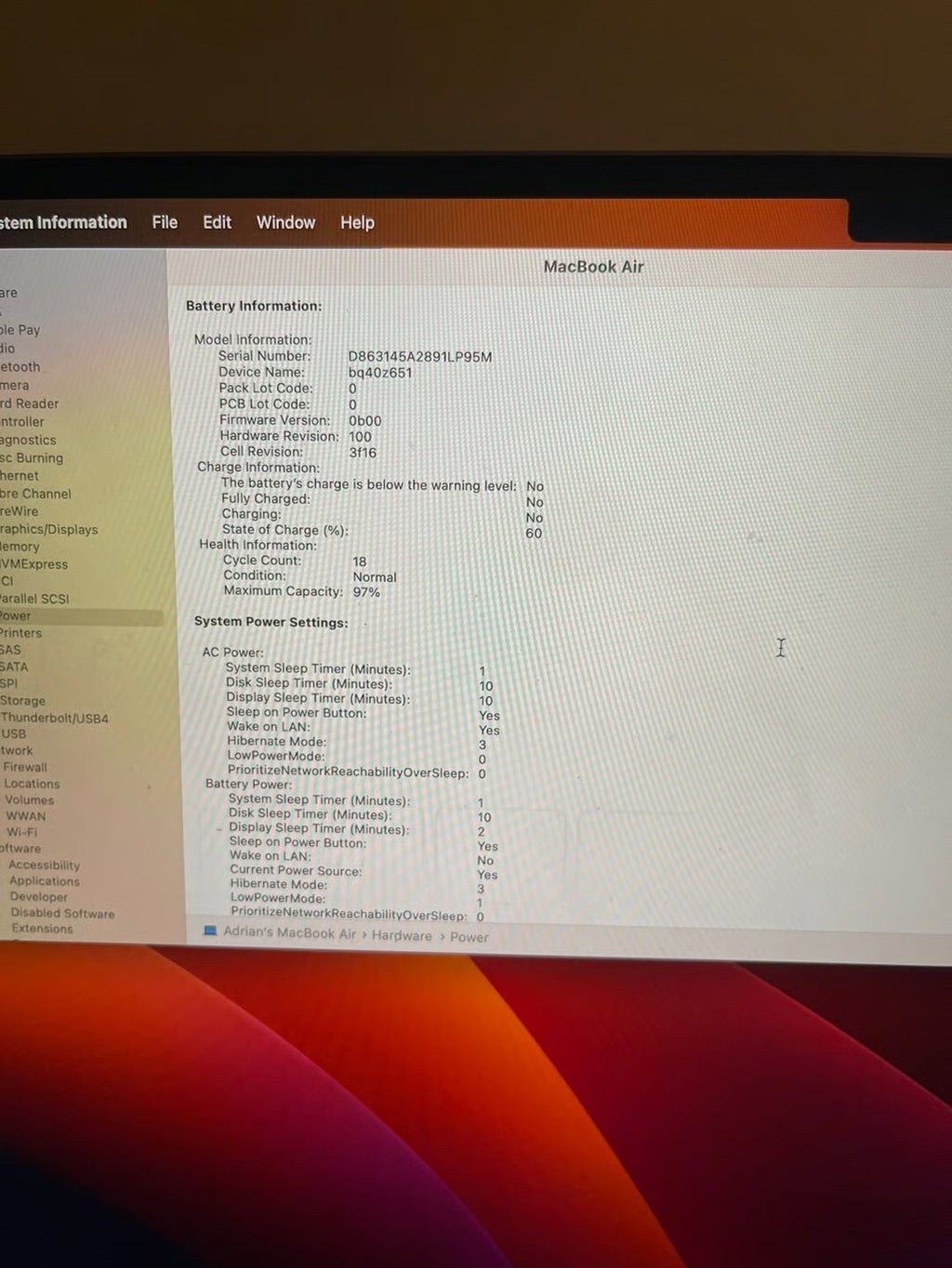Image resolution: width=952 pixels, height=1268 pixels.
Task: Select Printers in the sidebar list
Action: [21, 633]
